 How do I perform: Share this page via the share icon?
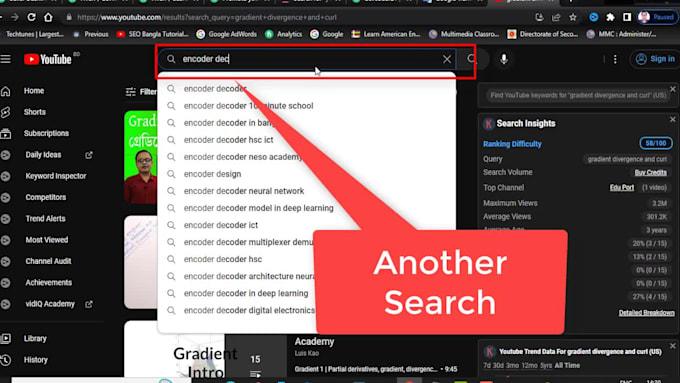pos(556,17)
